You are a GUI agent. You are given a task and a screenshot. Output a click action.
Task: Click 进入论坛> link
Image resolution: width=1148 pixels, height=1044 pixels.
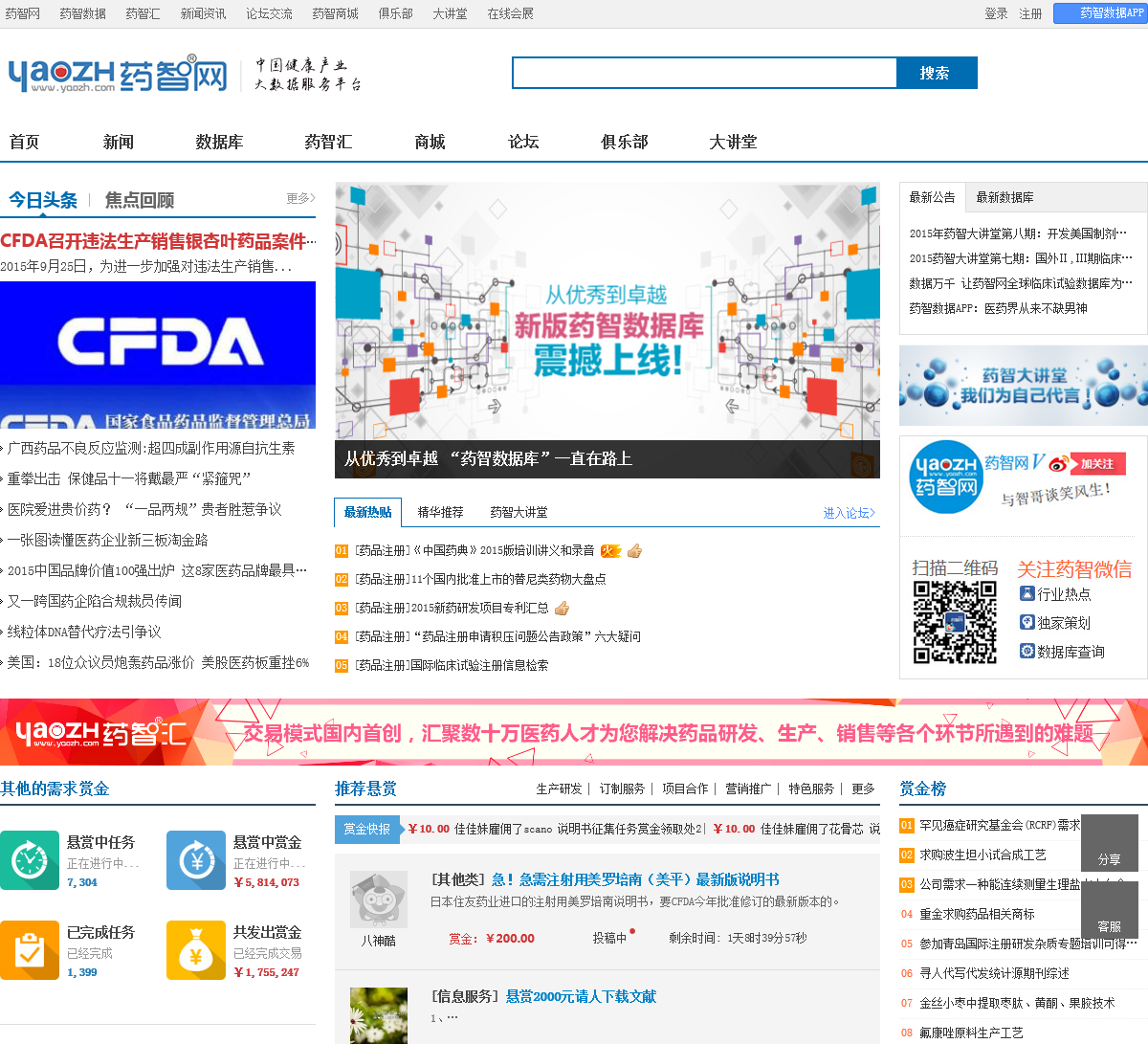click(x=850, y=513)
